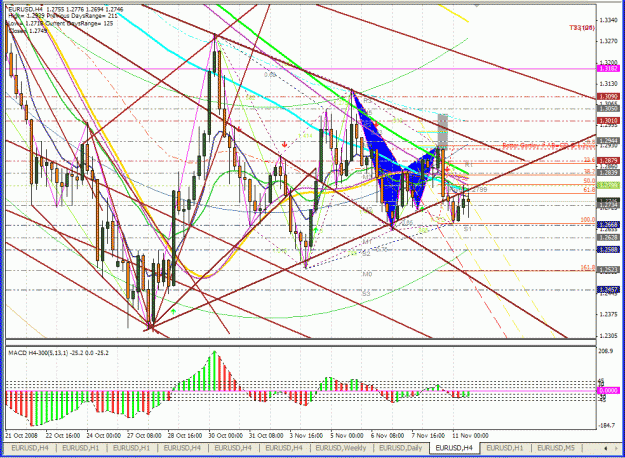Image resolution: width=625 pixels, height=458 pixels.
Task: Click the gray 1.3050 price label
Action: pyautogui.click(x=608, y=108)
